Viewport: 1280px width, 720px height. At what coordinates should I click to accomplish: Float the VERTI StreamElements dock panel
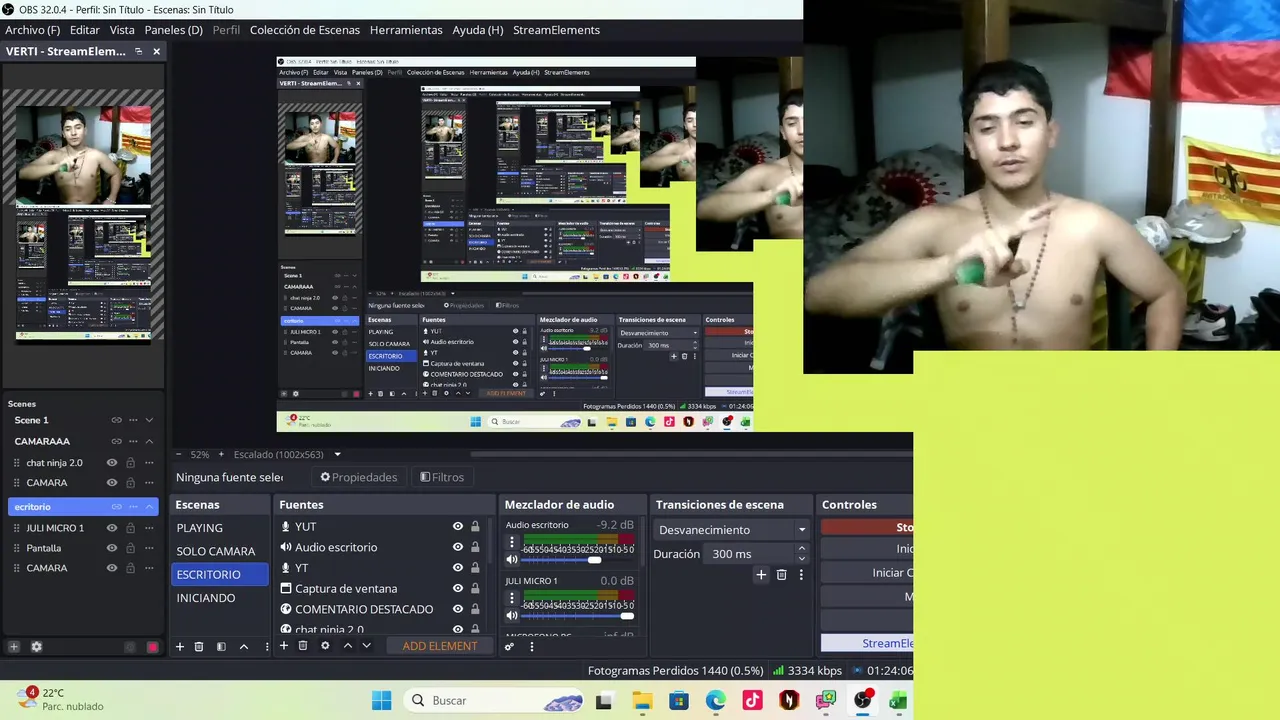(138, 51)
